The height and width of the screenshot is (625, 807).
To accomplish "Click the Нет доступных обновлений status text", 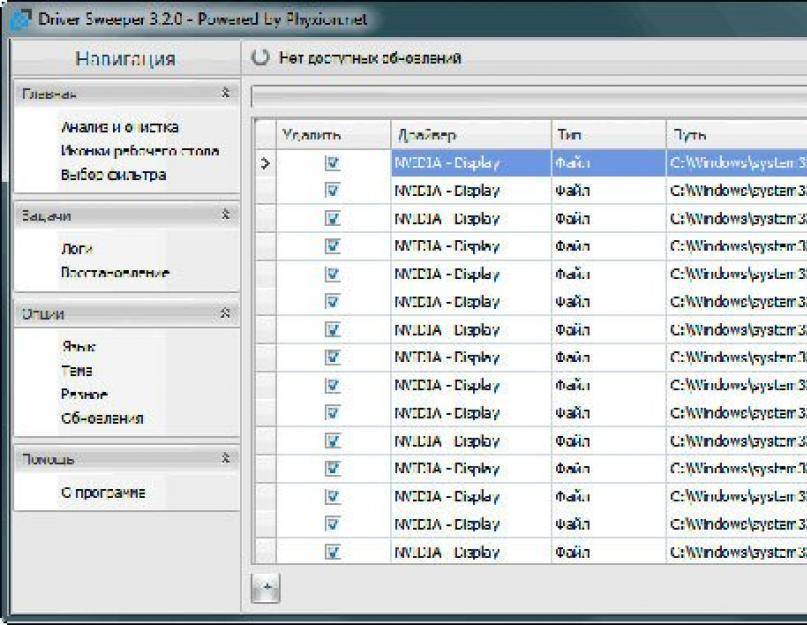I will [x=370, y=58].
